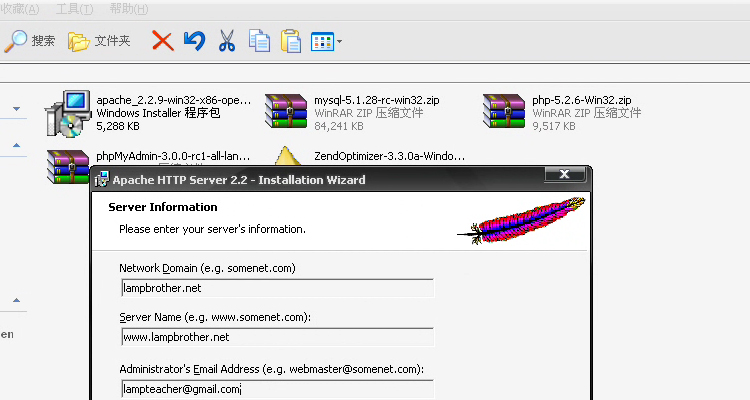Click the Copy documents icon
The height and width of the screenshot is (400, 750).
pos(259,41)
